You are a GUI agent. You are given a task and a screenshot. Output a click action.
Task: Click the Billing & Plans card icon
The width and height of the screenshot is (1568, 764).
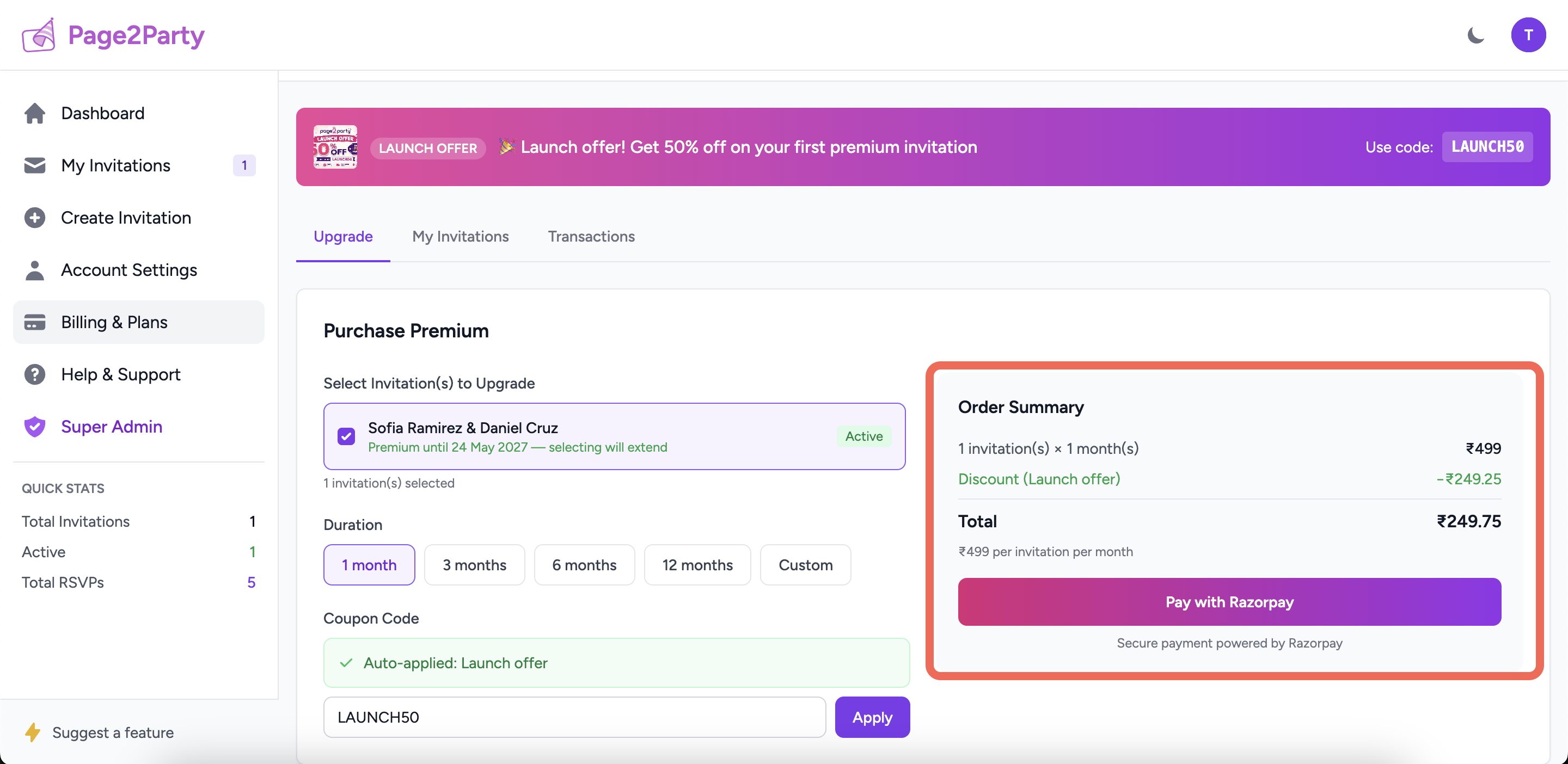click(35, 322)
